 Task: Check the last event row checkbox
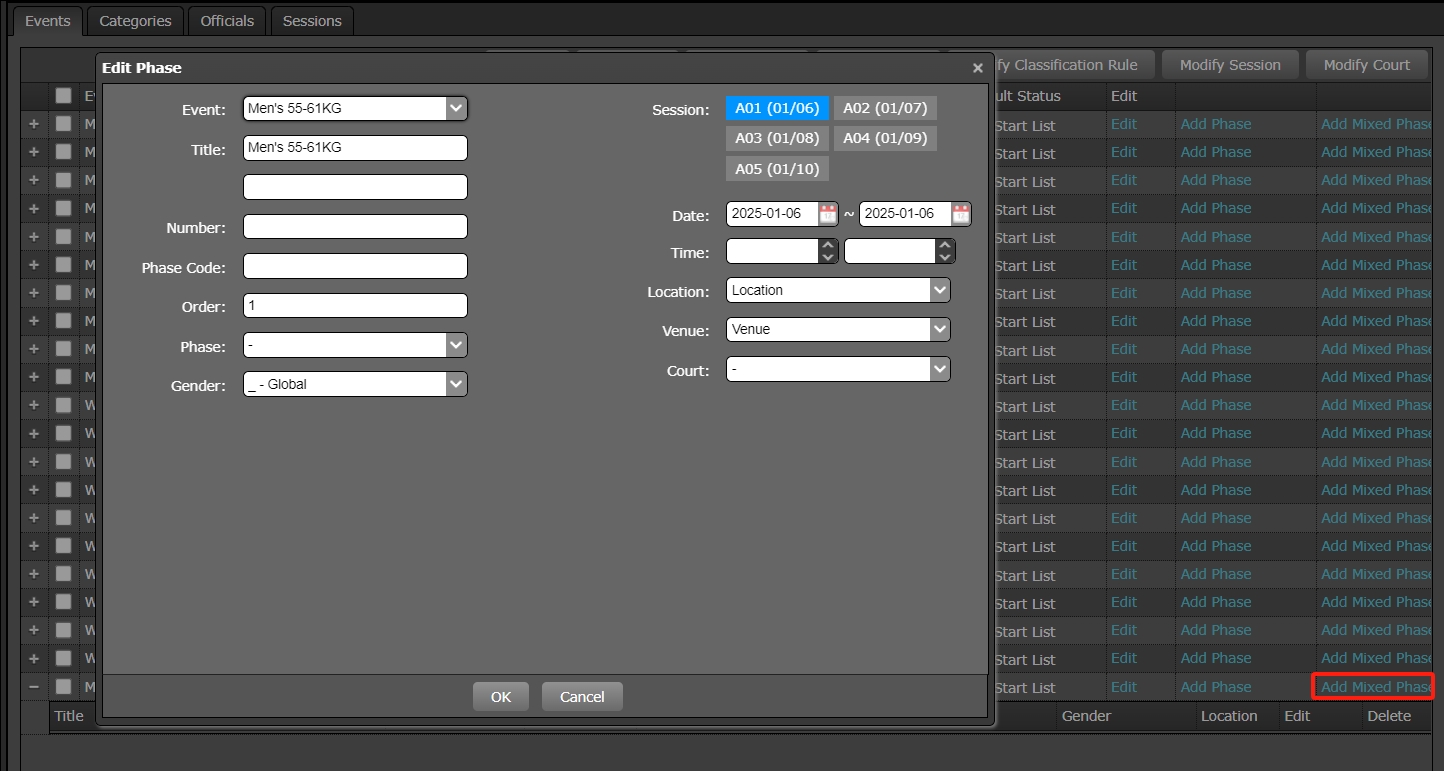[x=64, y=687]
